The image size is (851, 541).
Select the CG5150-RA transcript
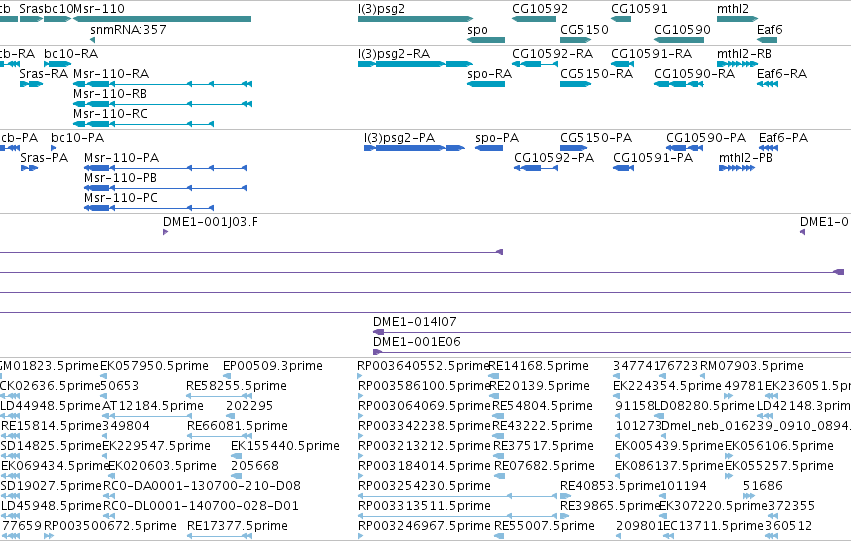[x=576, y=84]
